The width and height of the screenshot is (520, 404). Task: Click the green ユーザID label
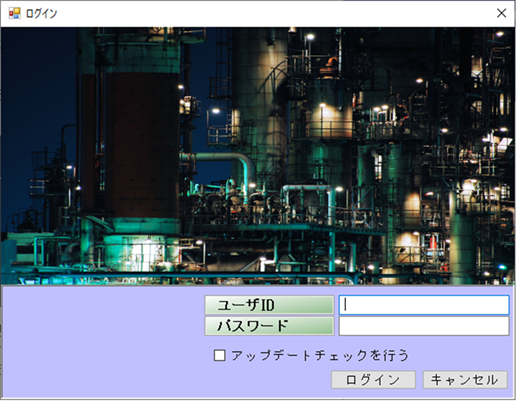click(269, 305)
